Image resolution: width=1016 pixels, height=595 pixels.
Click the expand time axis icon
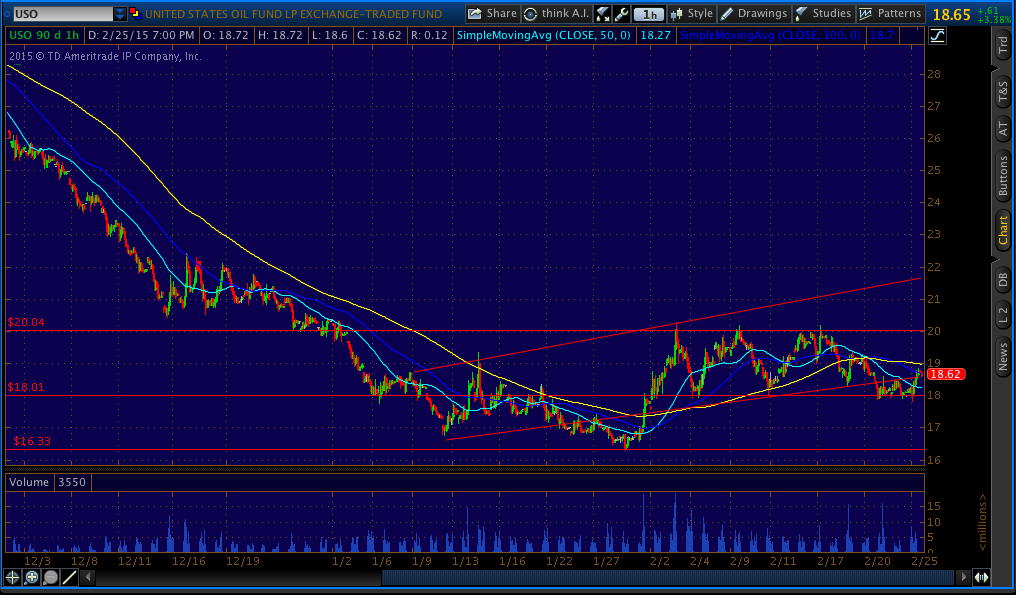(981, 577)
